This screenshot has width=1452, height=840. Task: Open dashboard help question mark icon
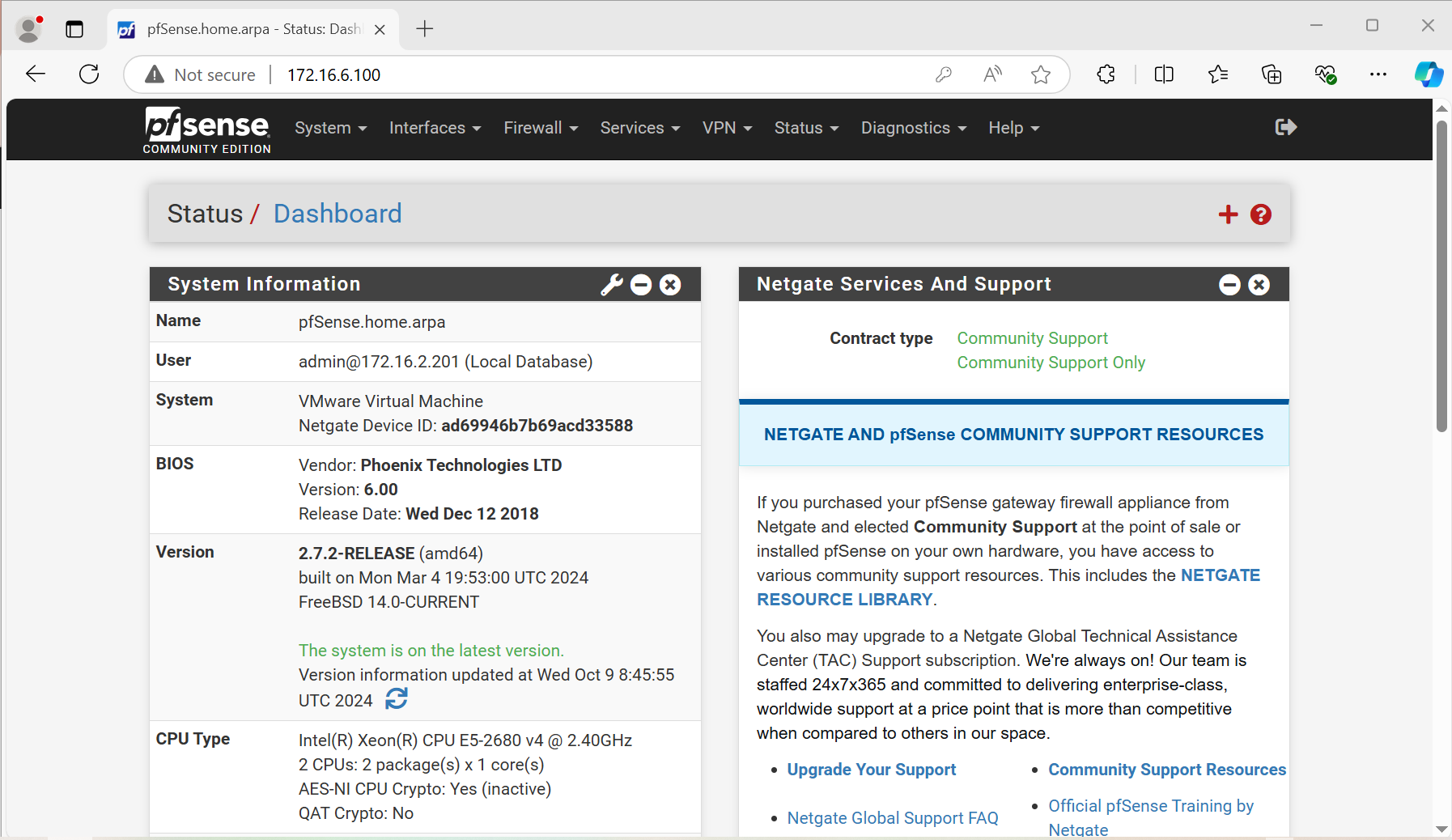tap(1260, 214)
